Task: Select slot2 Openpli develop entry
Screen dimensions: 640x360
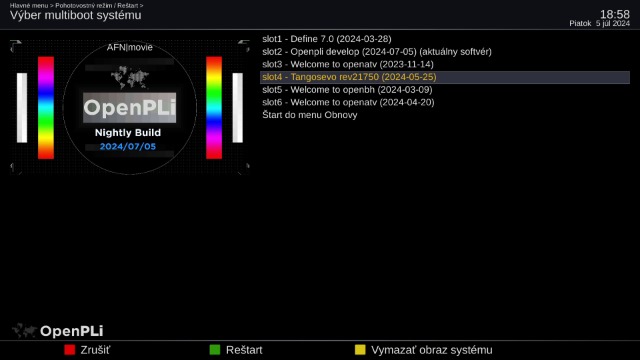Action: click(445, 52)
